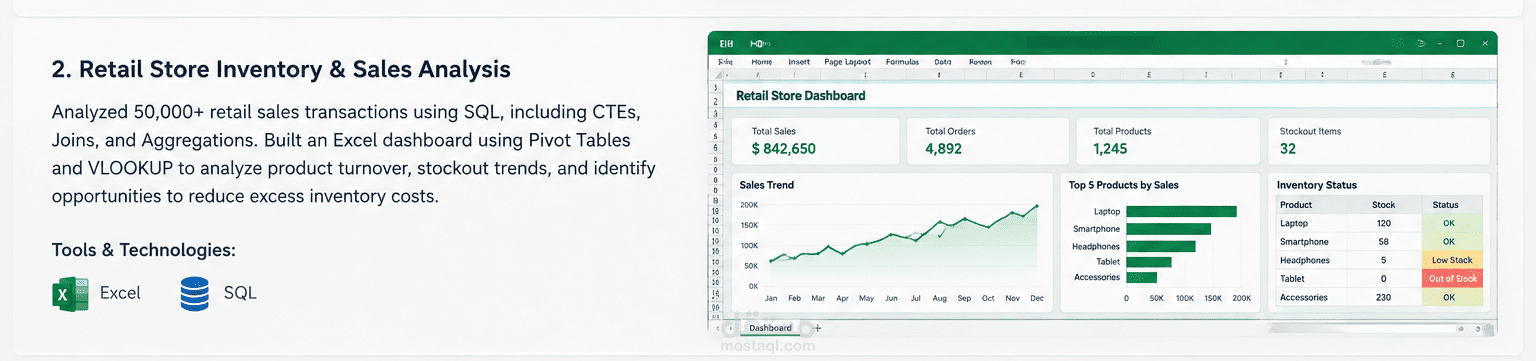This screenshot has height=361, width=1536.
Task: Click the "Dec" label on Sales Trend axis
Action: tap(1036, 298)
